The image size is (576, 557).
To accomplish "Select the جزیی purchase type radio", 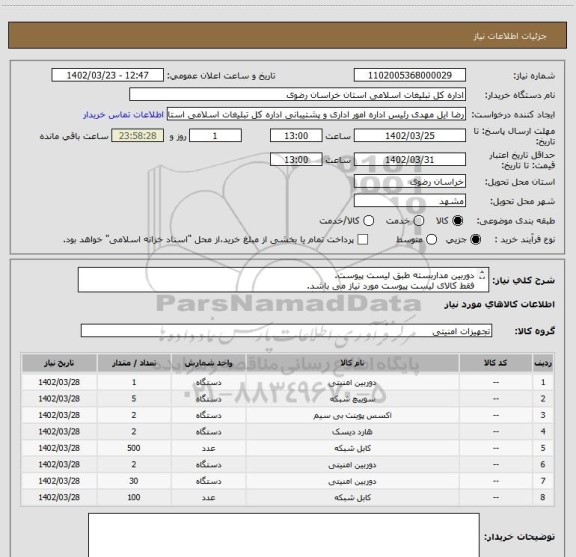I will point(476,240).
